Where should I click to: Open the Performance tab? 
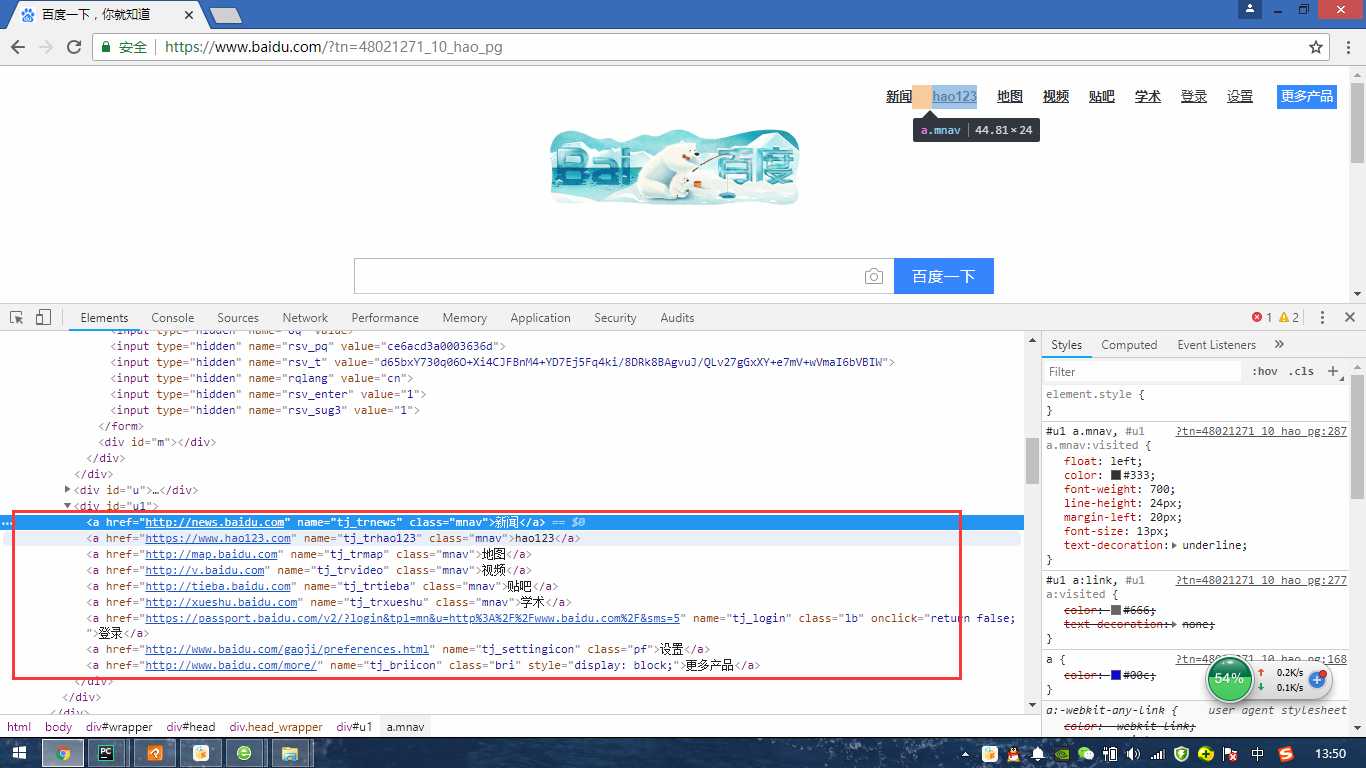pos(385,317)
